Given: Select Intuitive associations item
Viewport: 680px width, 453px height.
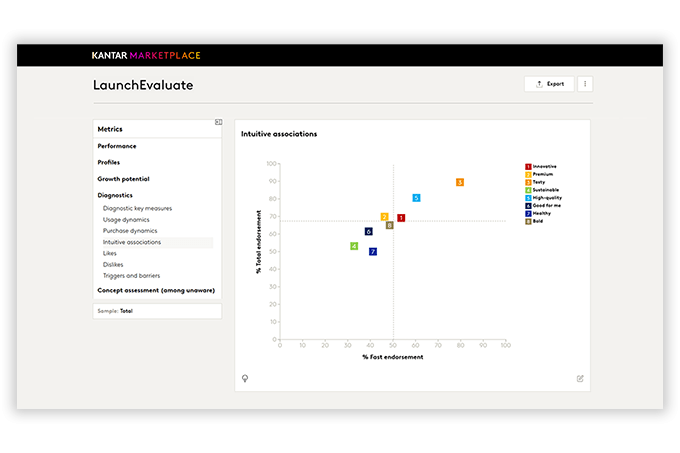Looking at the screenshot, I should click(157, 242).
